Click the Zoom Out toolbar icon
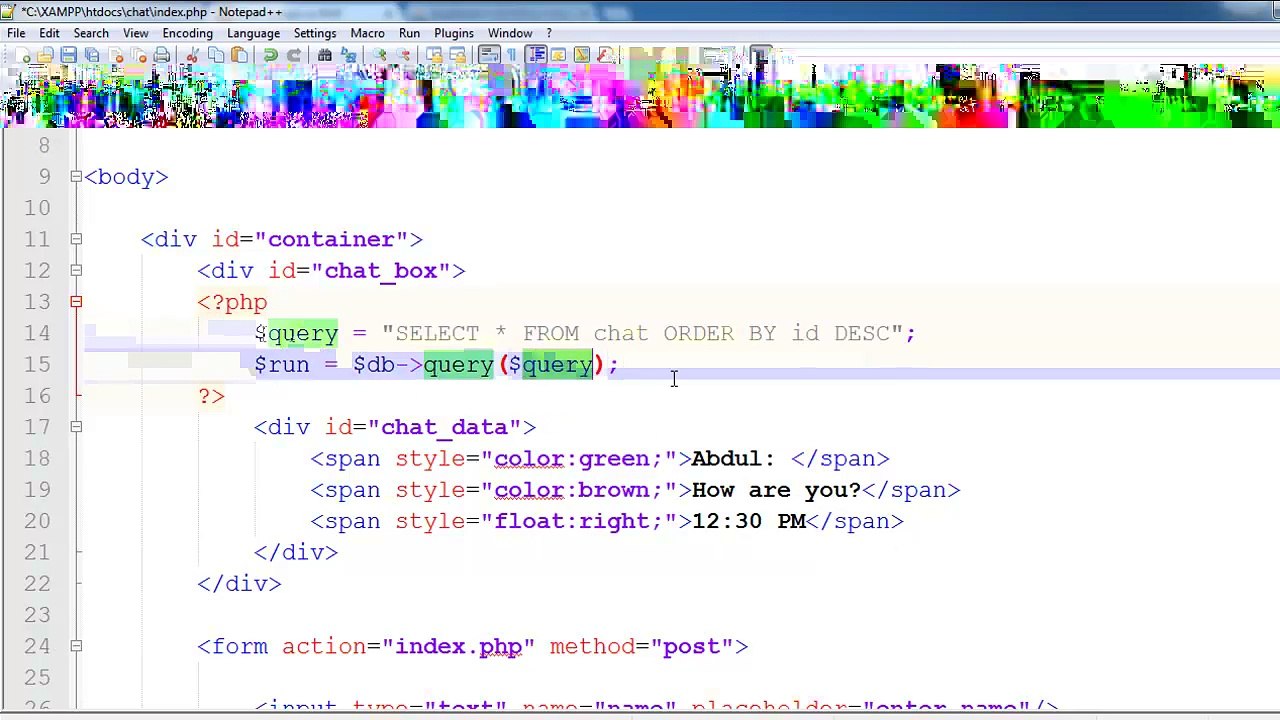 tap(403, 55)
